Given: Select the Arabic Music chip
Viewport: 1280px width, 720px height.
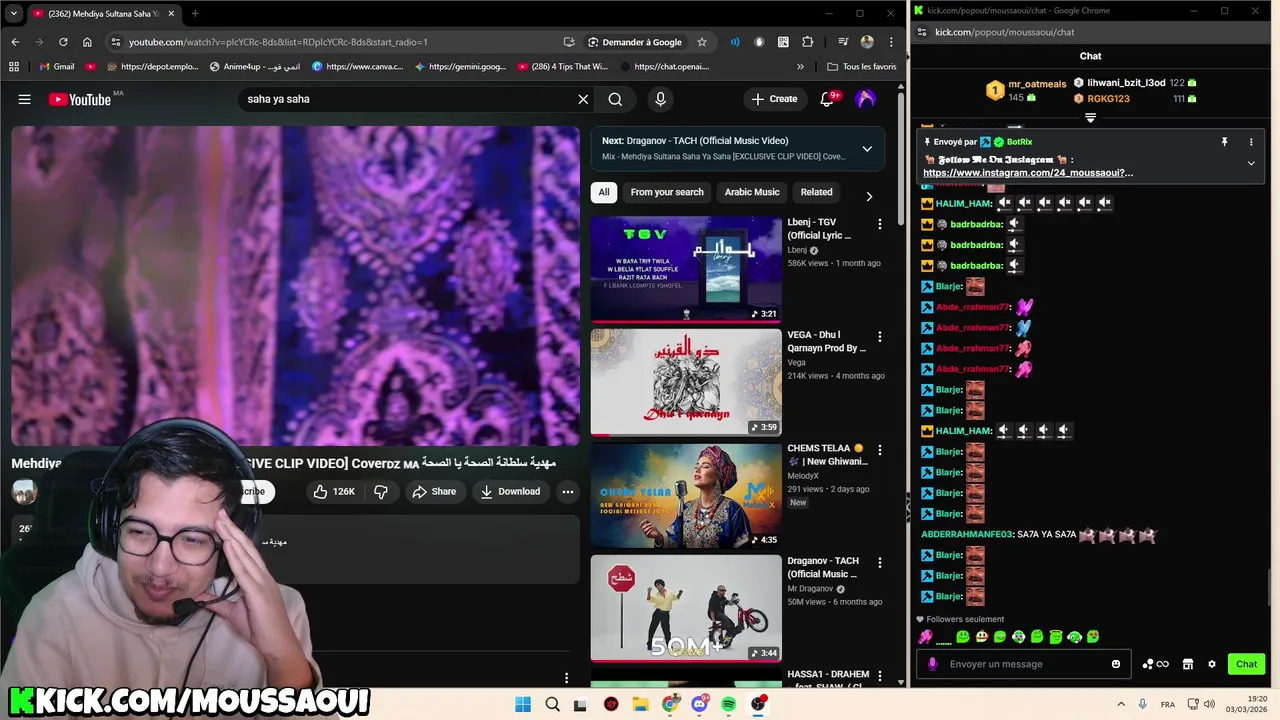Looking at the screenshot, I should pos(752,192).
